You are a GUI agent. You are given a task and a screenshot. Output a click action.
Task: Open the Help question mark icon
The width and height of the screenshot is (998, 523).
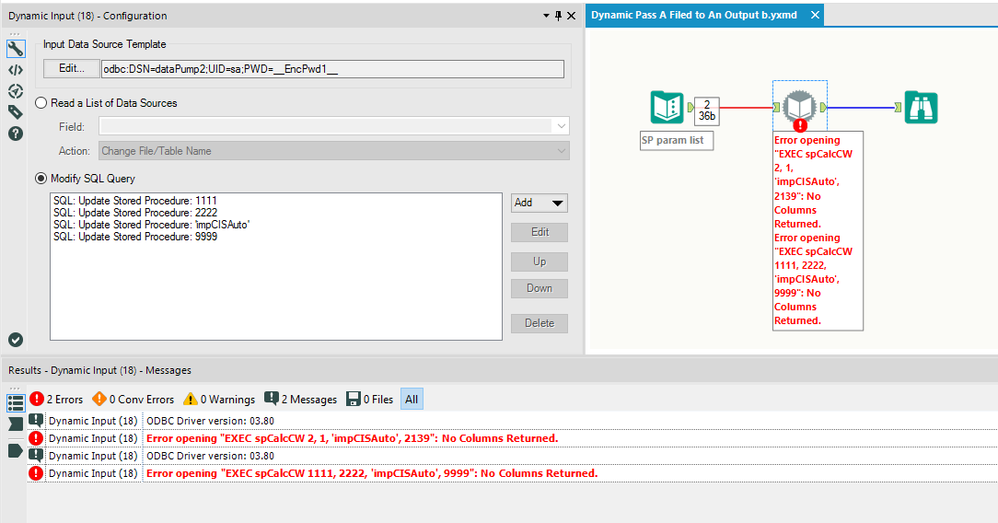15,134
